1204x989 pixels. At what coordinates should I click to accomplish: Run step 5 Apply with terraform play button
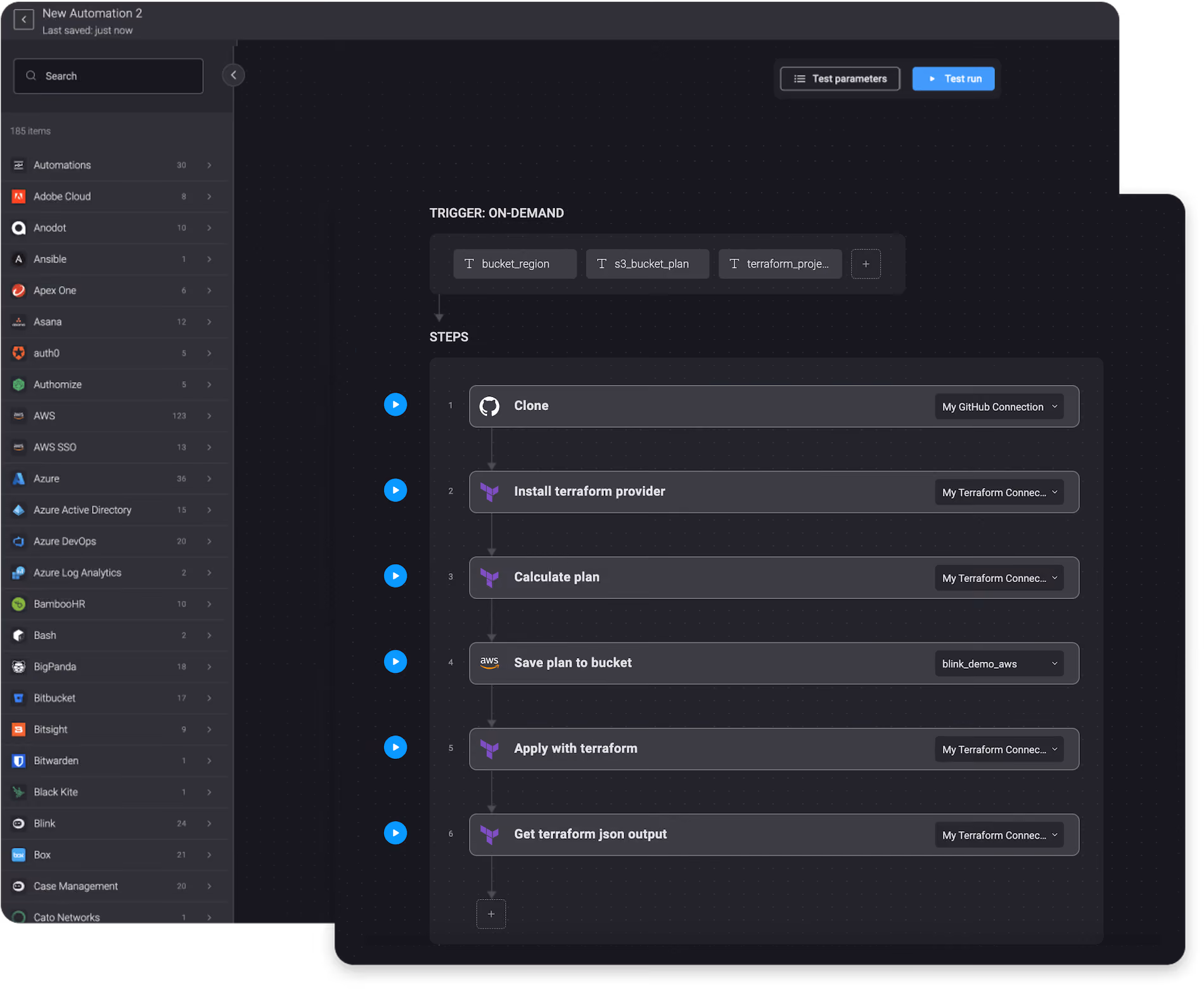pos(395,747)
